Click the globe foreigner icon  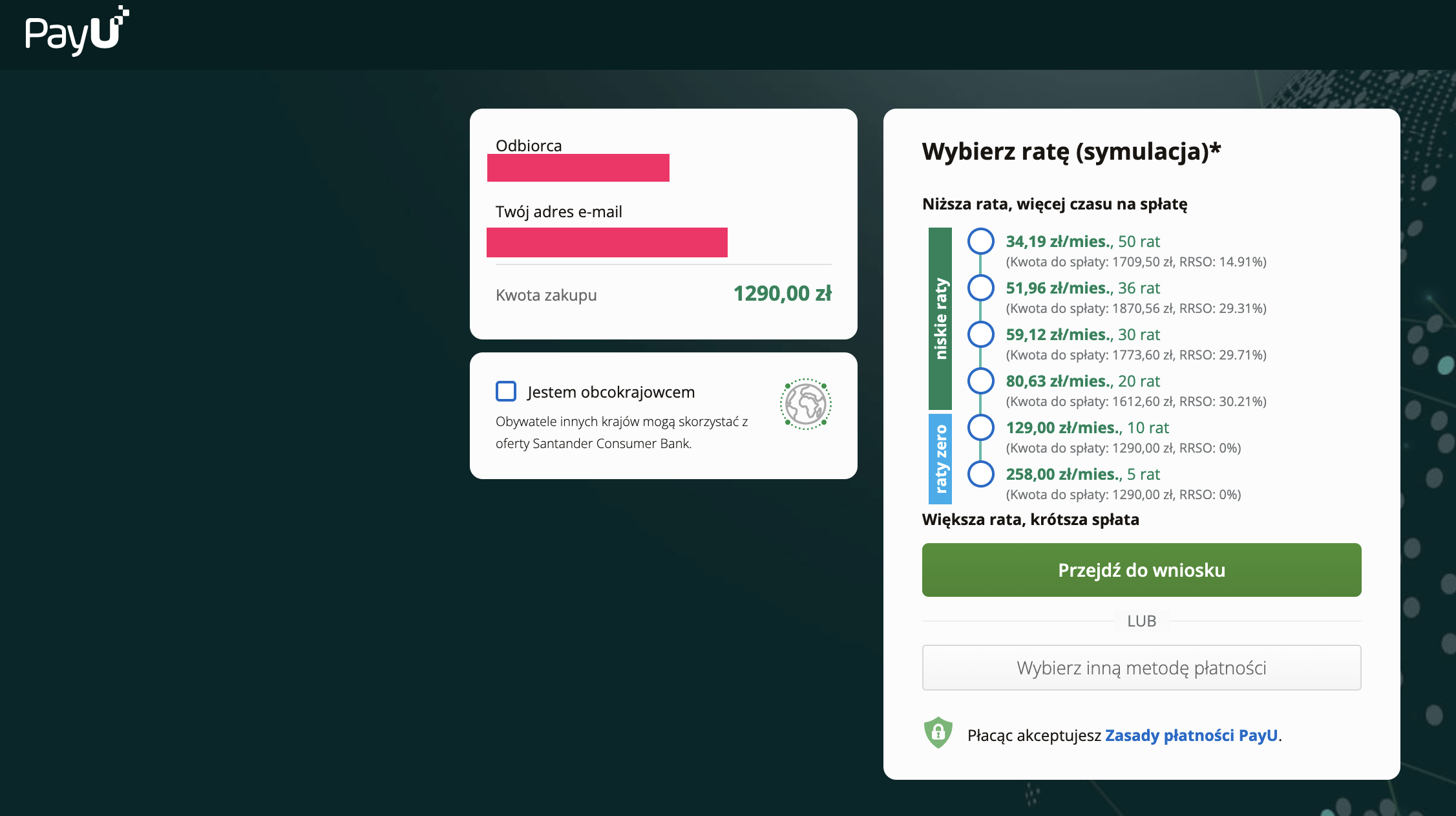tap(805, 404)
